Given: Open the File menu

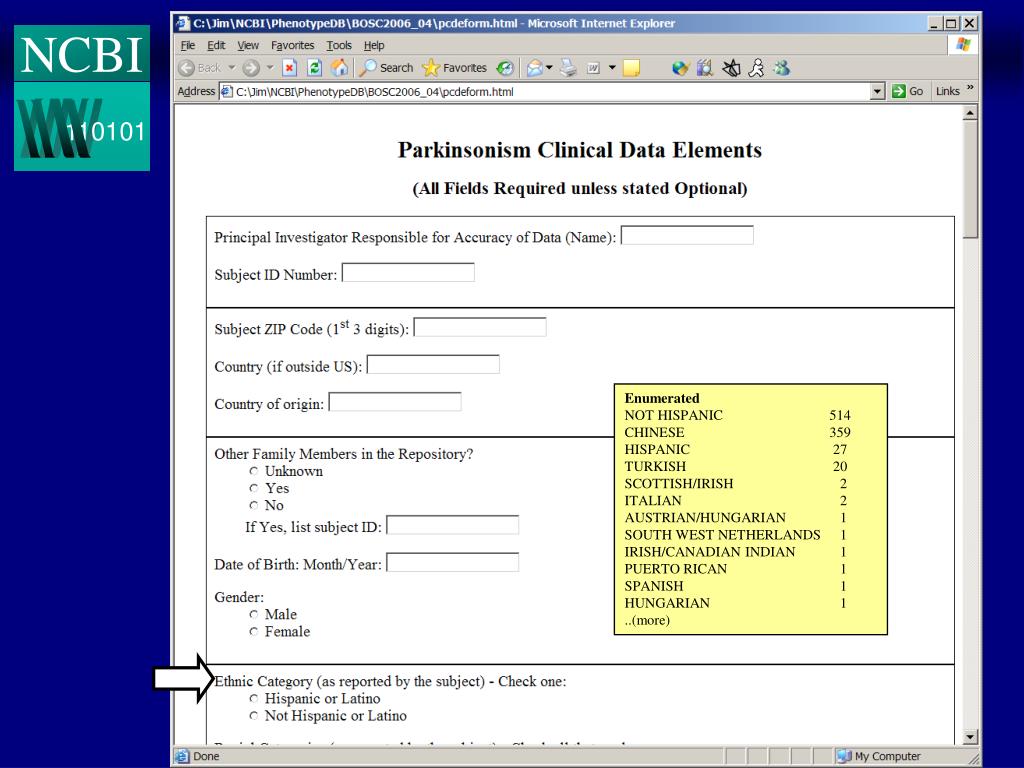Looking at the screenshot, I should pos(187,46).
